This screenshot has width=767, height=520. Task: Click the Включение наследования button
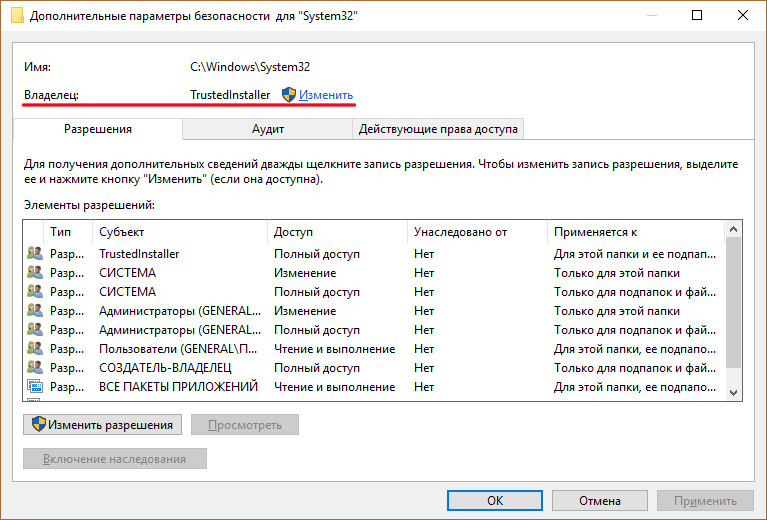[114, 459]
